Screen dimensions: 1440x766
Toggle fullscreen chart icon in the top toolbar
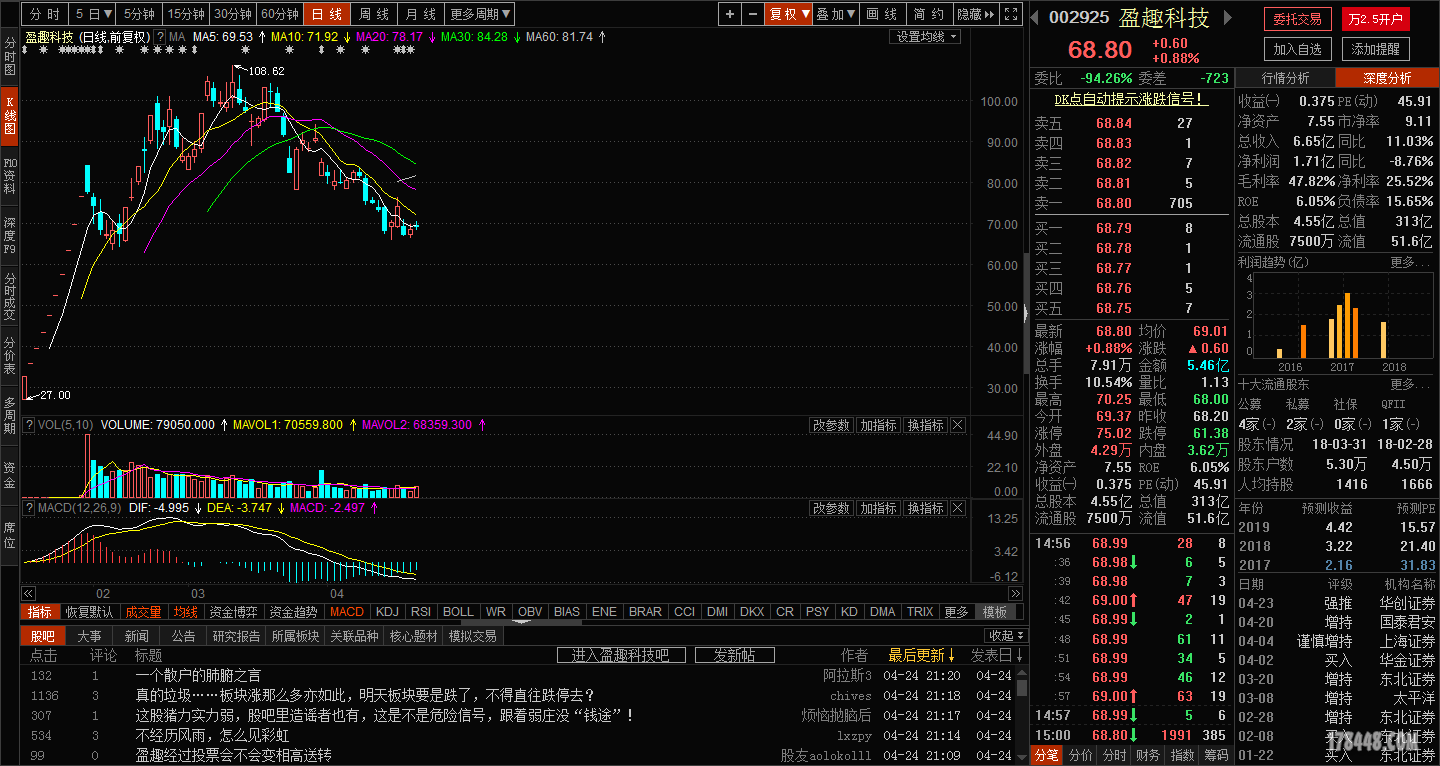point(1011,14)
